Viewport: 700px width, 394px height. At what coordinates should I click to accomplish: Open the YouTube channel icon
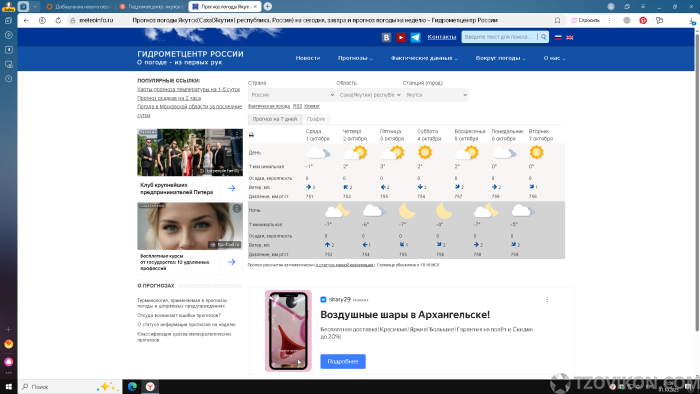(x=401, y=37)
